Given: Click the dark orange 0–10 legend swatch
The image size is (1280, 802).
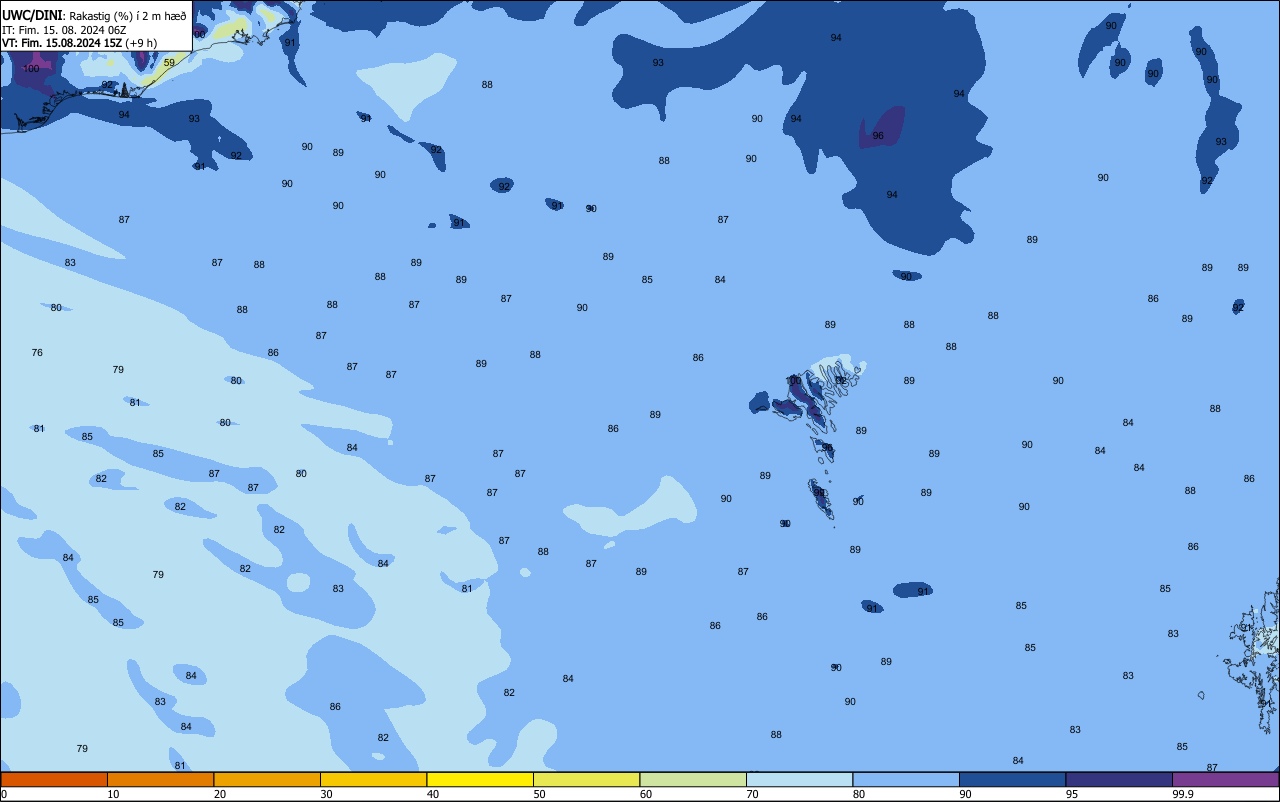Looking at the screenshot, I should pos(54,779).
